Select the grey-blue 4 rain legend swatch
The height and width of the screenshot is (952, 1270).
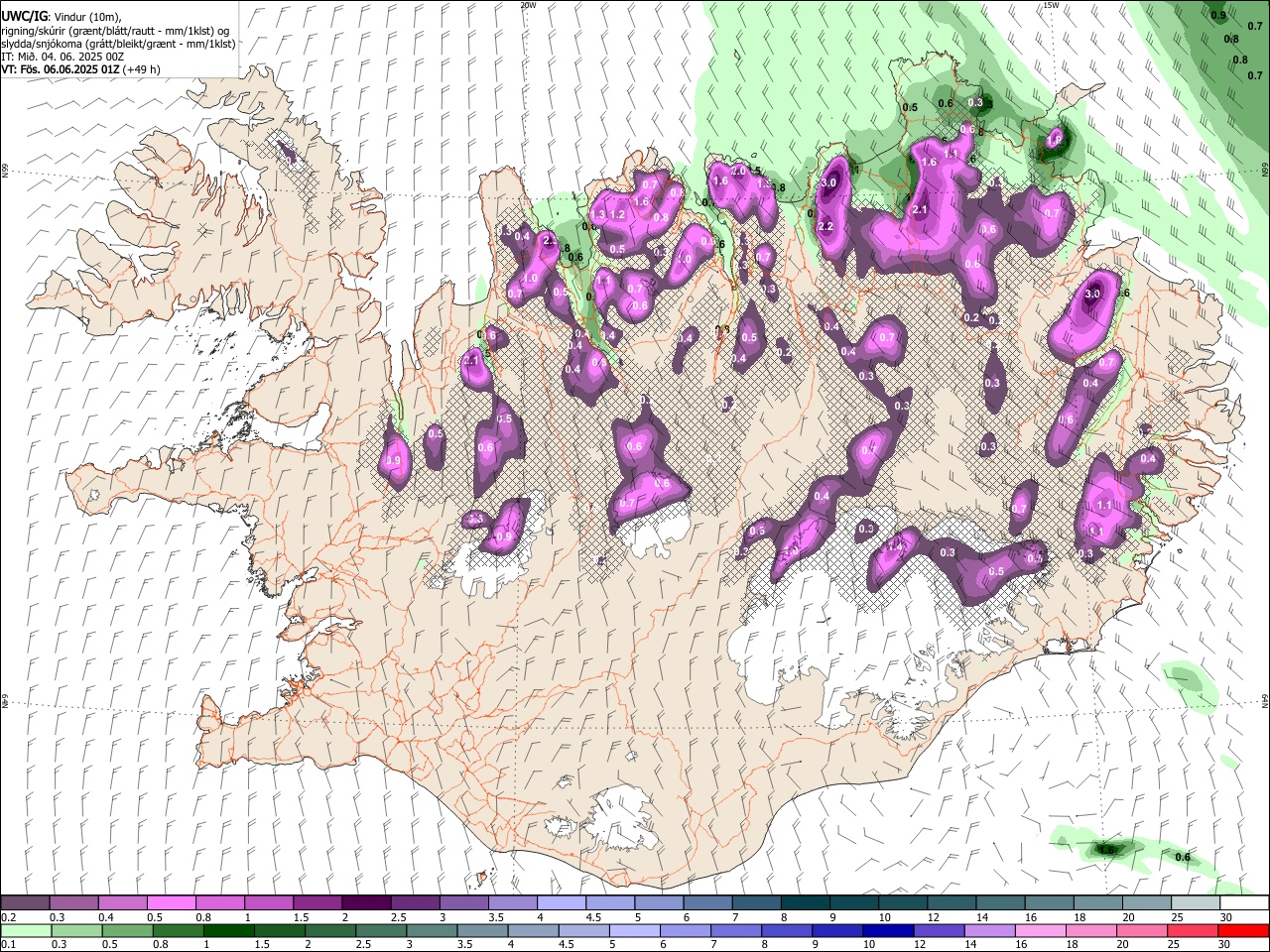pos(534,931)
